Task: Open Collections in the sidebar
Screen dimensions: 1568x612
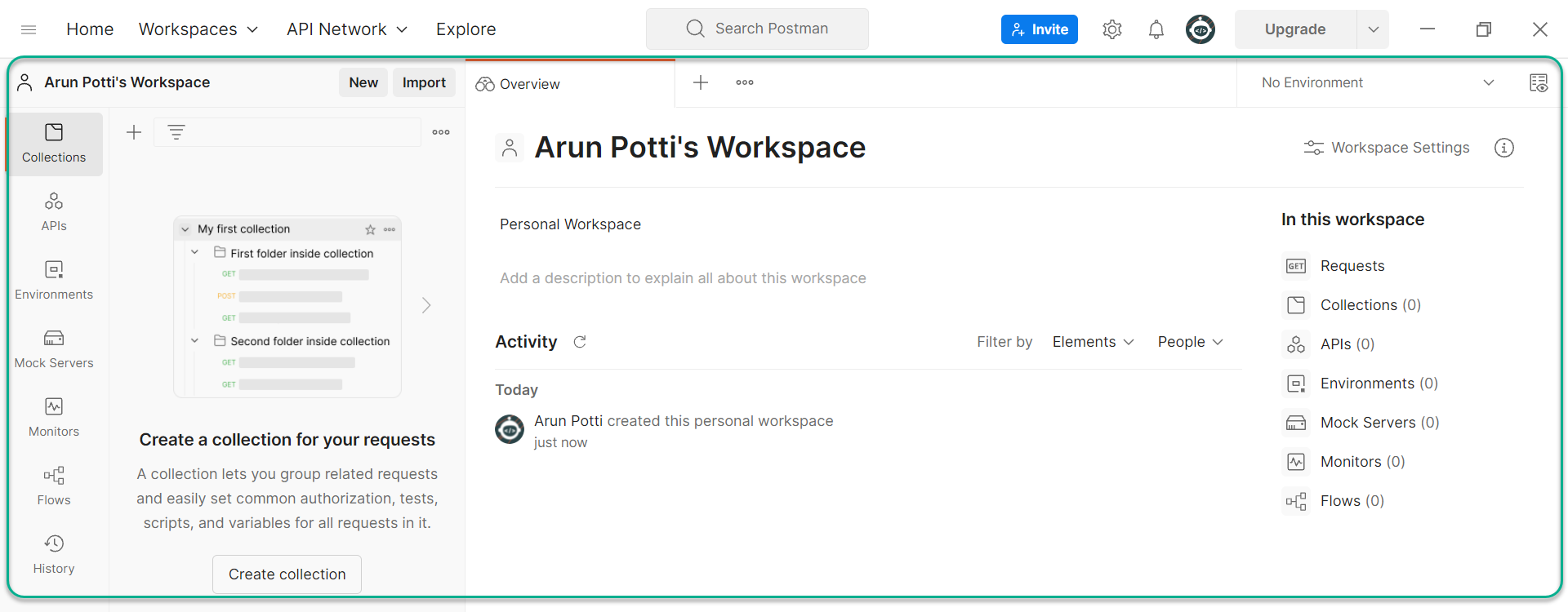Action: coord(54,144)
